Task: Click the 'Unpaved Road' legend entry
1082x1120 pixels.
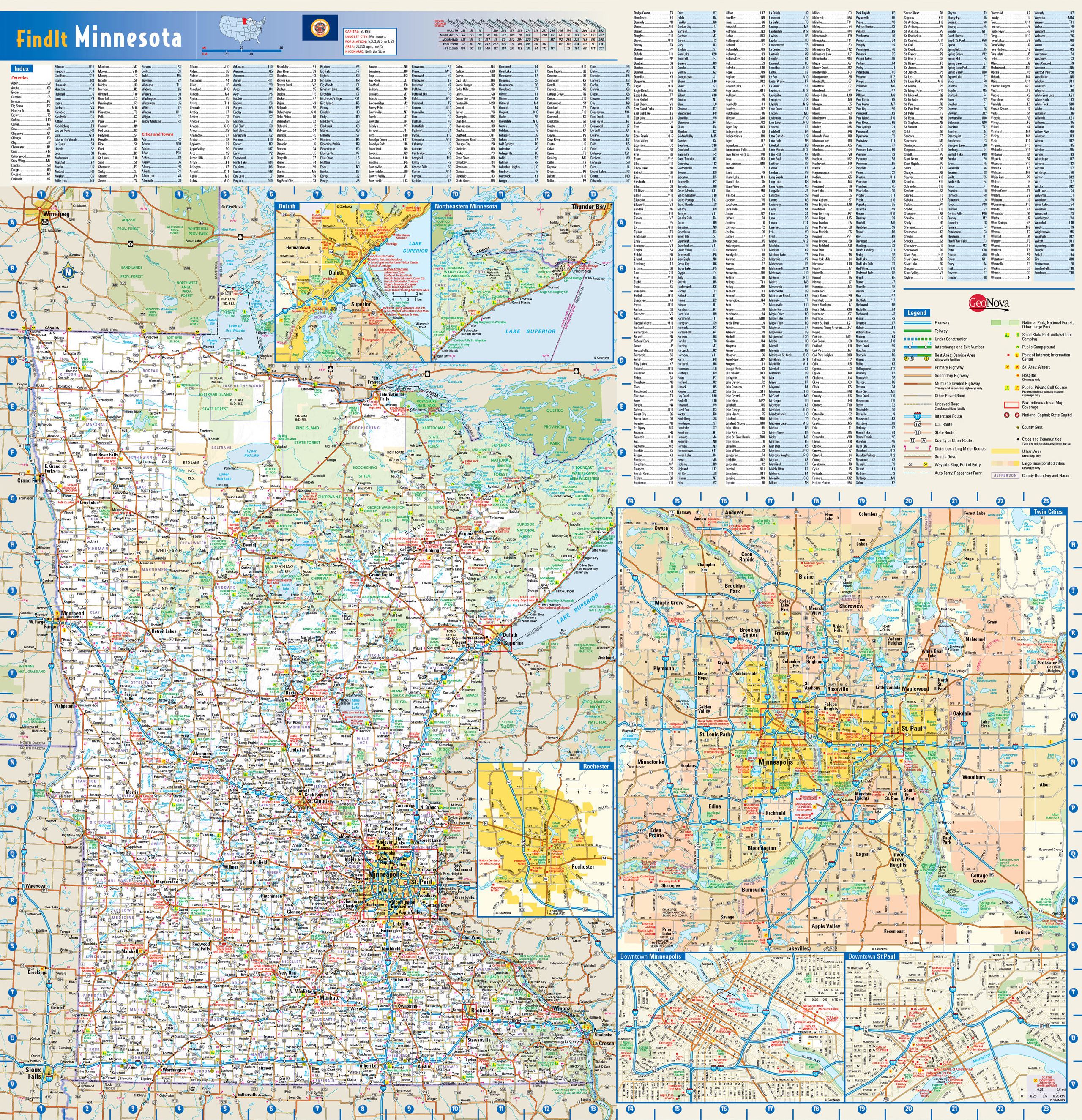Action: tap(947, 404)
